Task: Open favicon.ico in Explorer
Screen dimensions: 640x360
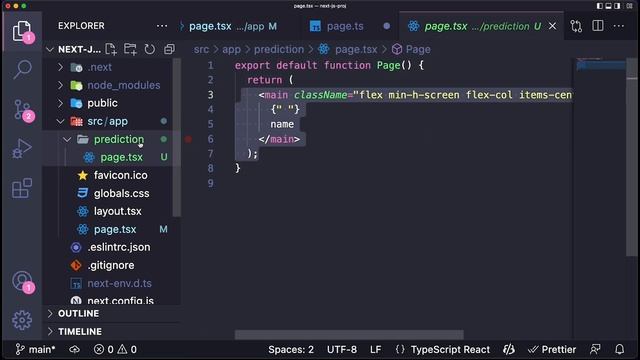Action: point(121,175)
